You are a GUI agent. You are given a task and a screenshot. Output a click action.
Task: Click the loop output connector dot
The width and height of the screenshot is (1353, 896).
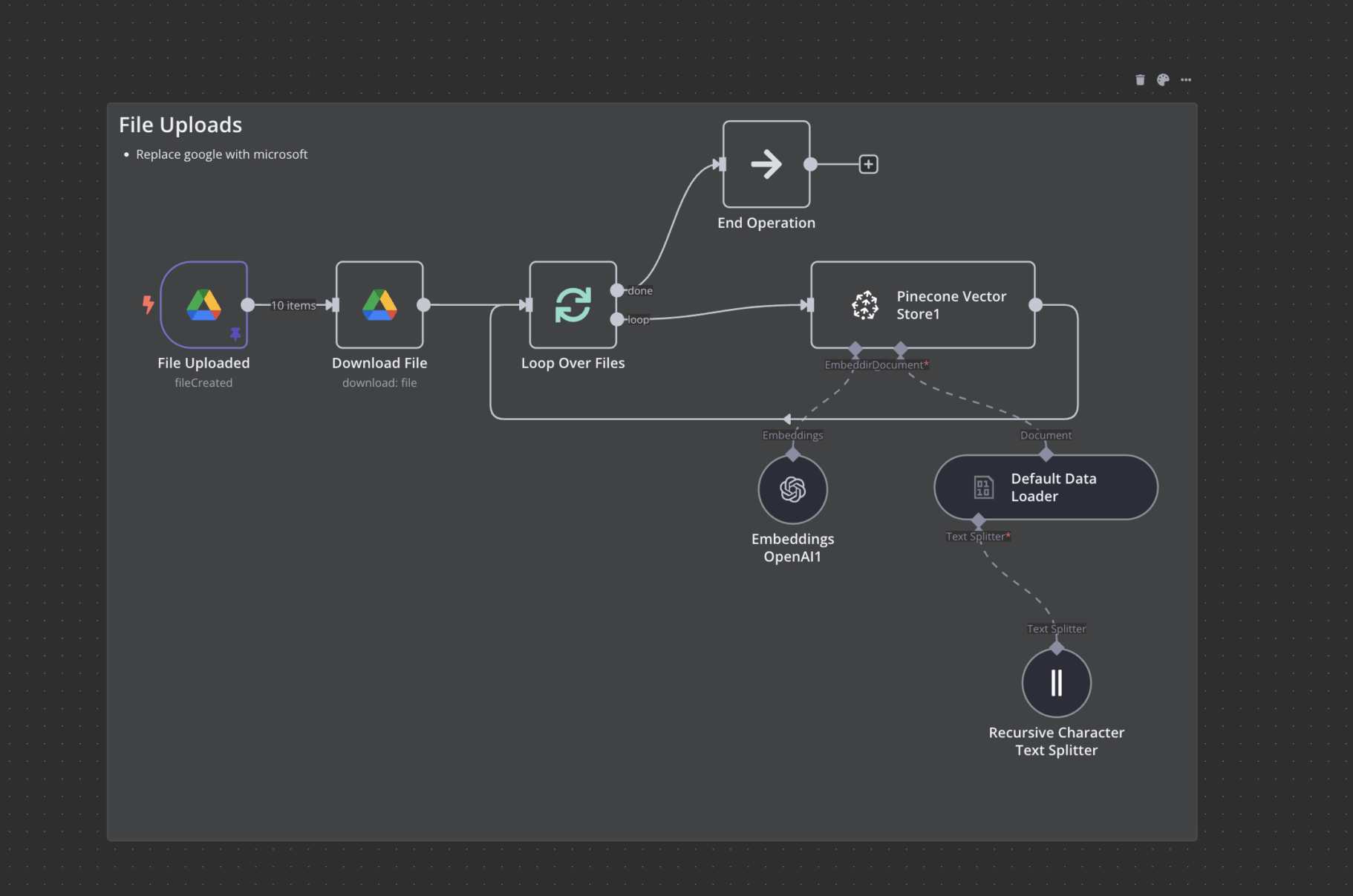coord(617,319)
